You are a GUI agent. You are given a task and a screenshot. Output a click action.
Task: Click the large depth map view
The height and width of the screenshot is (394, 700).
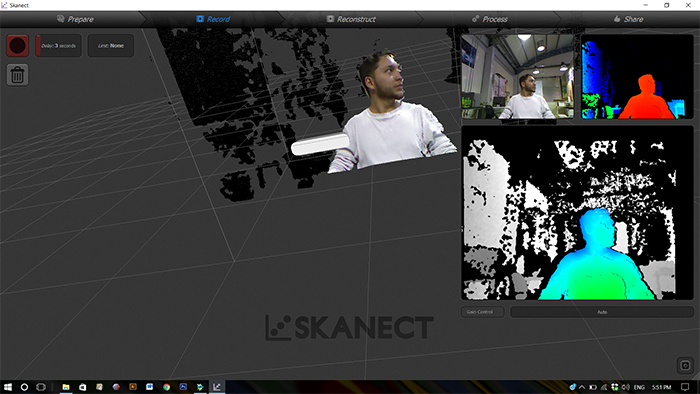(577, 213)
